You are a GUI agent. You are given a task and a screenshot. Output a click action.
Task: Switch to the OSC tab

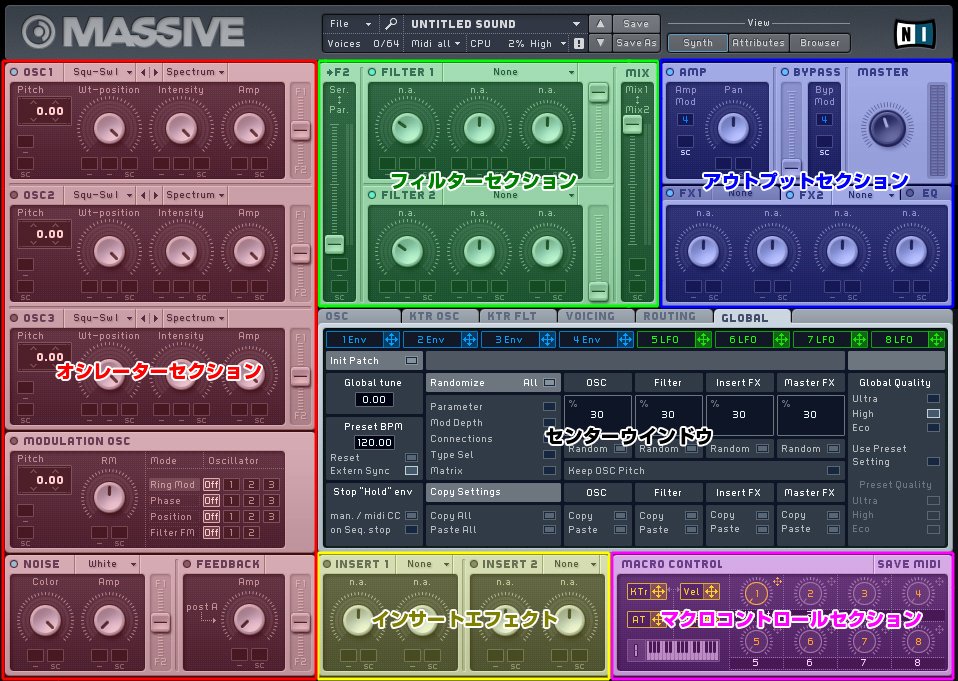coord(359,316)
